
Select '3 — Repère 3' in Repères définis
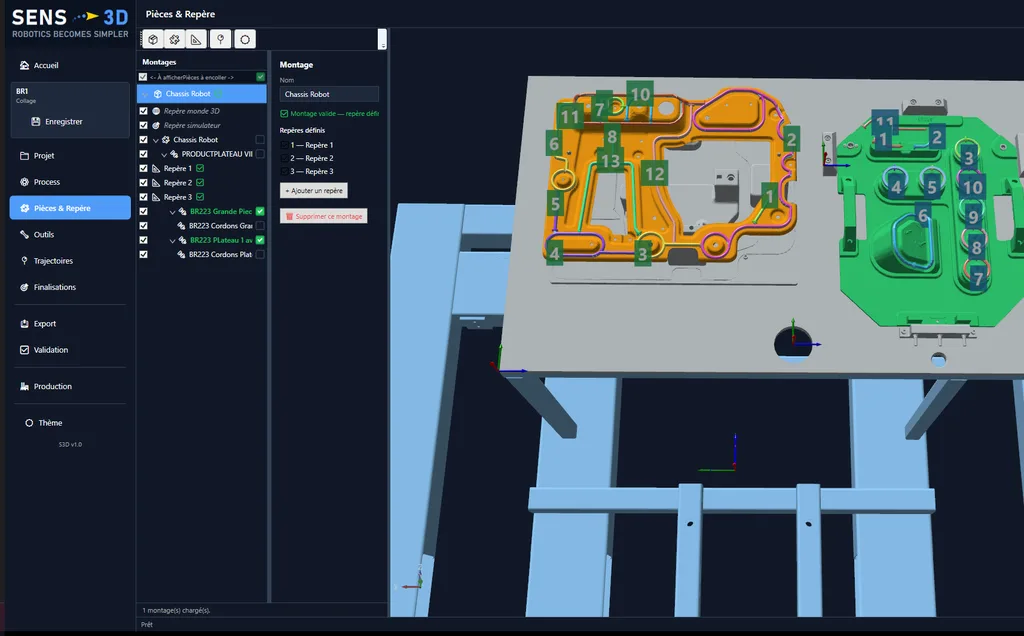click(312, 171)
